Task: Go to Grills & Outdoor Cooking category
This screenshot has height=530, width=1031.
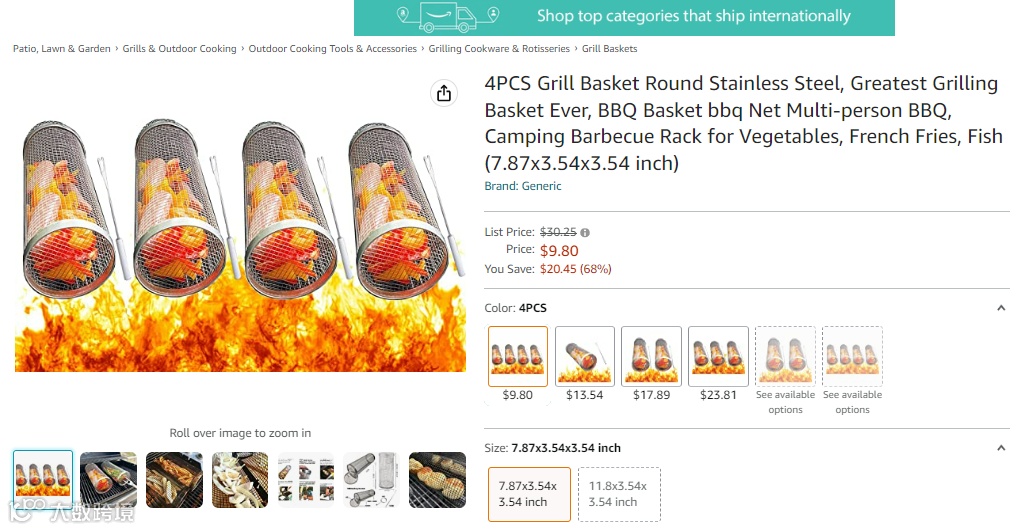Action: pyautogui.click(x=180, y=49)
